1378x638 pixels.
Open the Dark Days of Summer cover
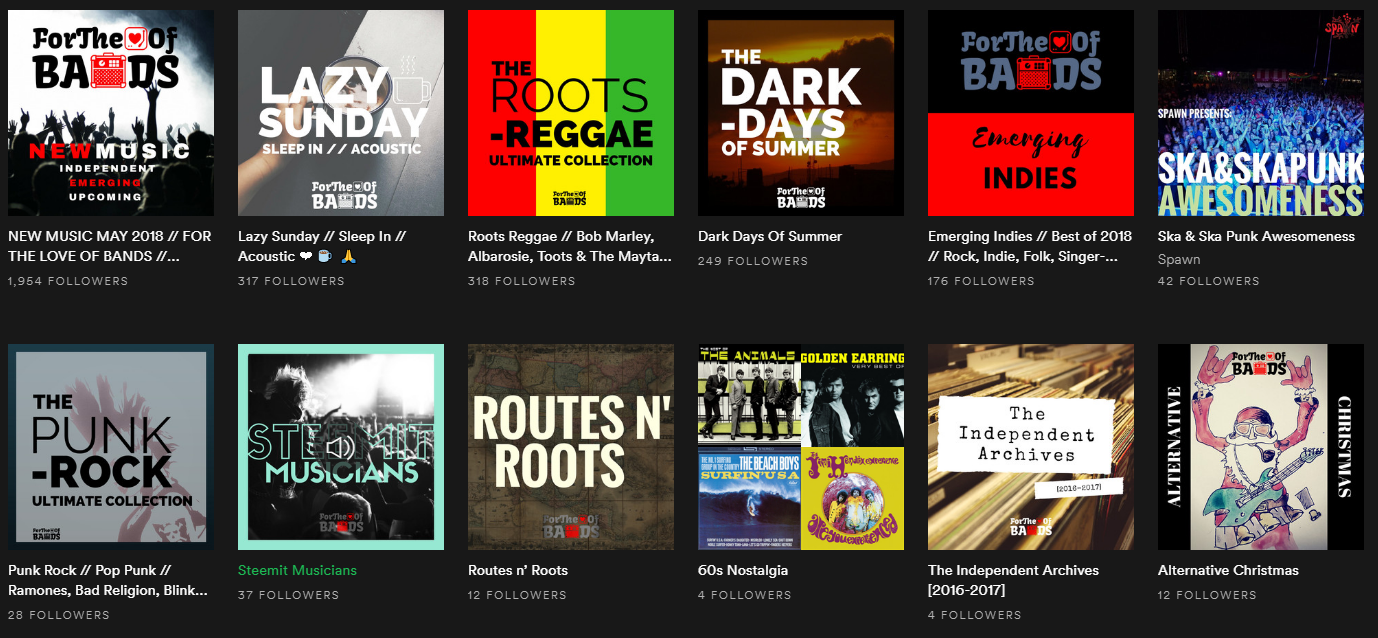pos(801,113)
